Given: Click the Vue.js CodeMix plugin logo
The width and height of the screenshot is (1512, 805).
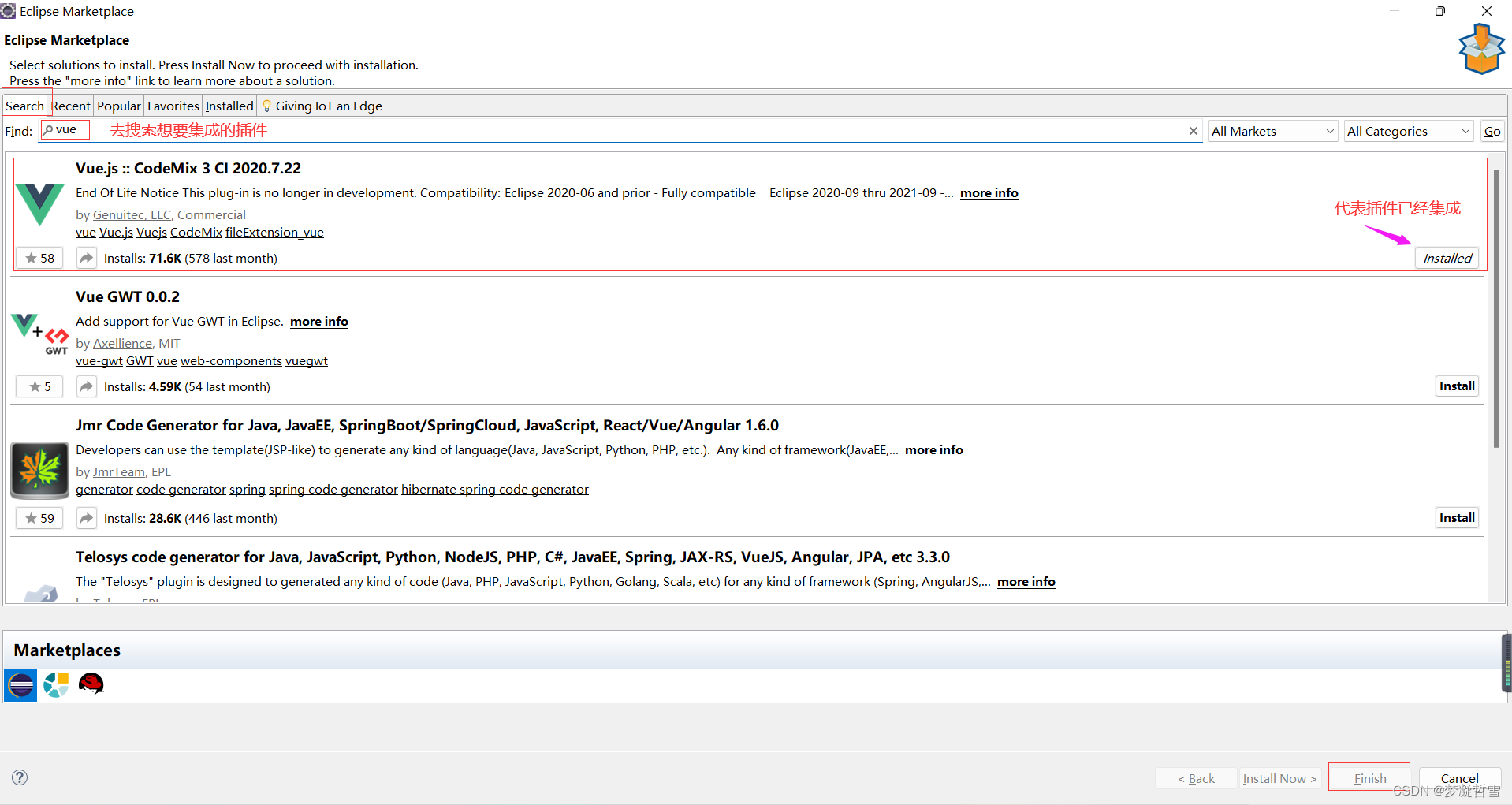Looking at the screenshot, I should 39,203.
